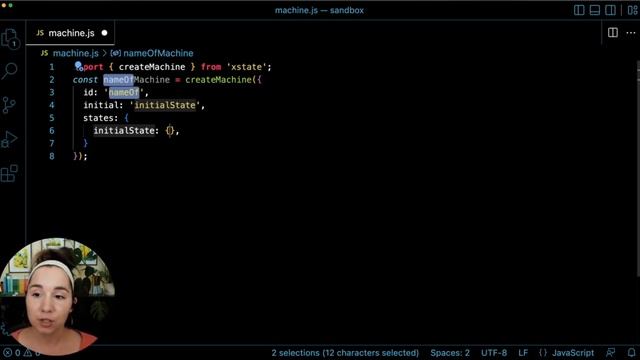Open the Search view in the activity bar

point(9,71)
